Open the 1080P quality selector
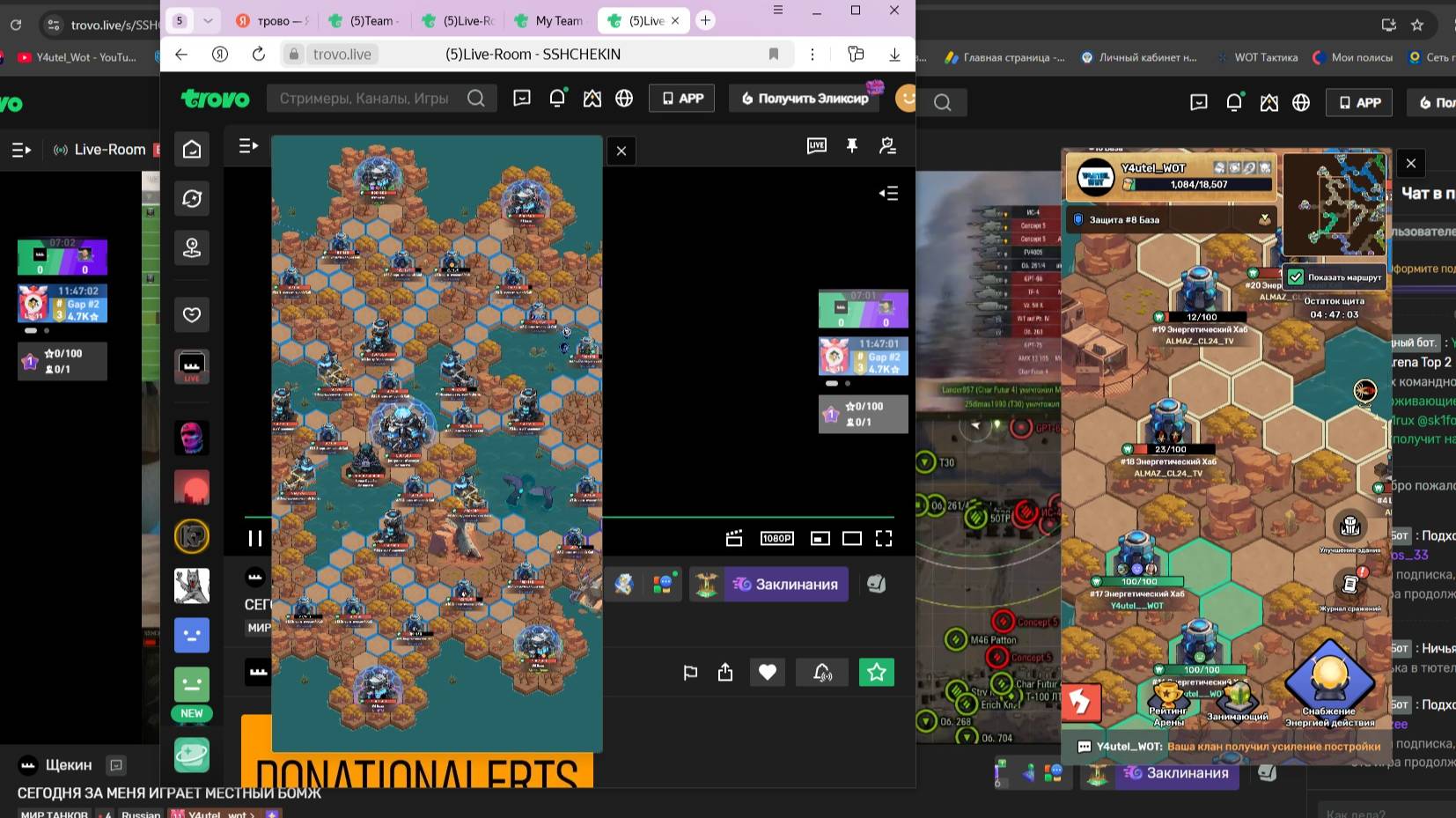 [777, 538]
